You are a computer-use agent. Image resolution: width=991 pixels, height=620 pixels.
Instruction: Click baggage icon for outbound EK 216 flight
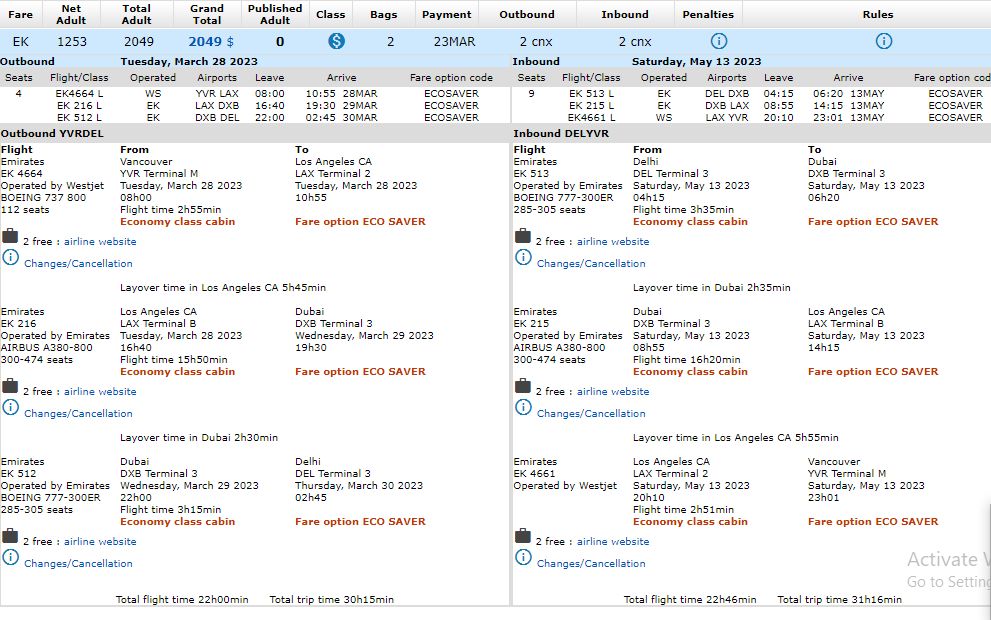(10, 386)
